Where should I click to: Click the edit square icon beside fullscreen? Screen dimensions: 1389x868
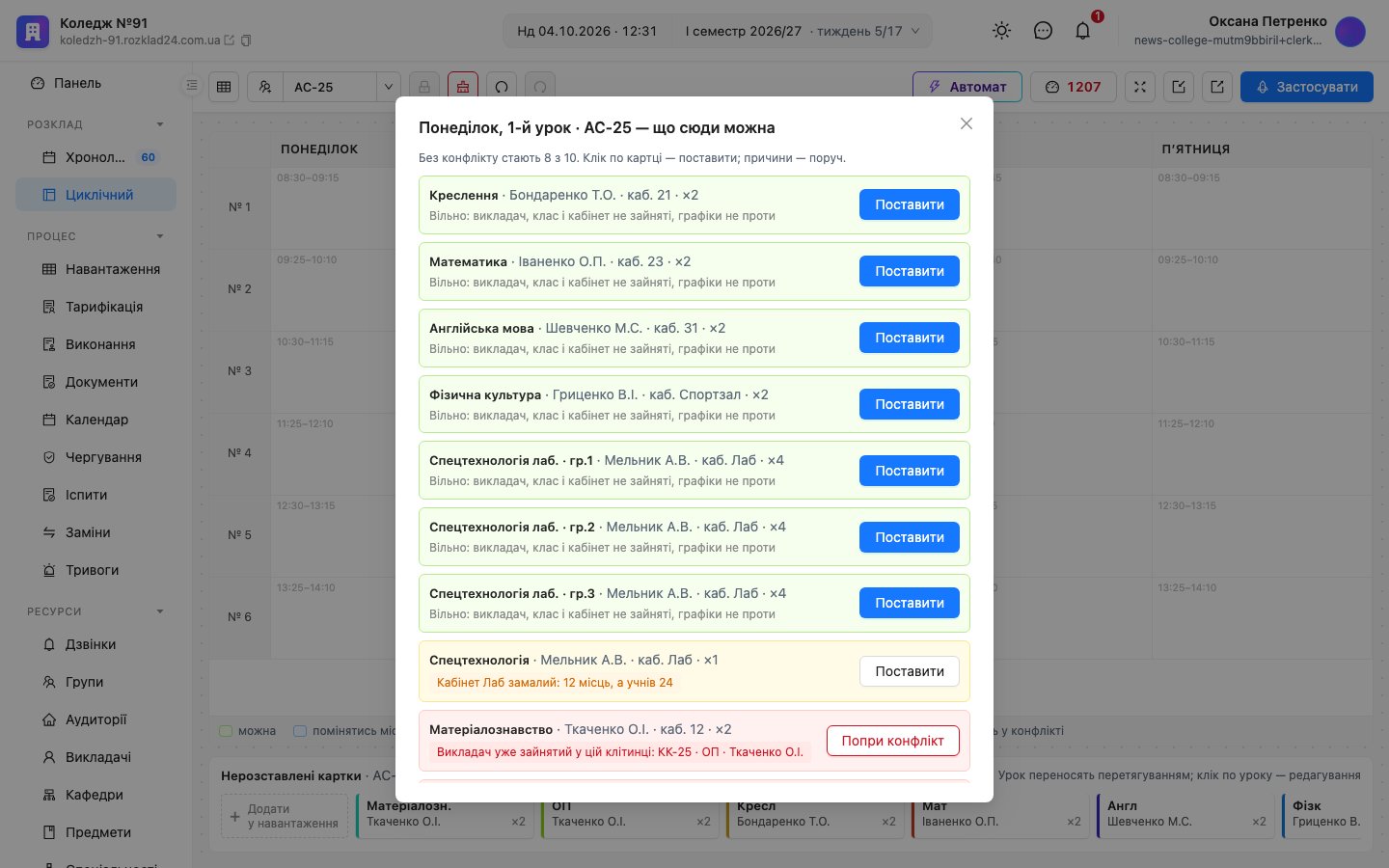pyautogui.click(x=1179, y=87)
